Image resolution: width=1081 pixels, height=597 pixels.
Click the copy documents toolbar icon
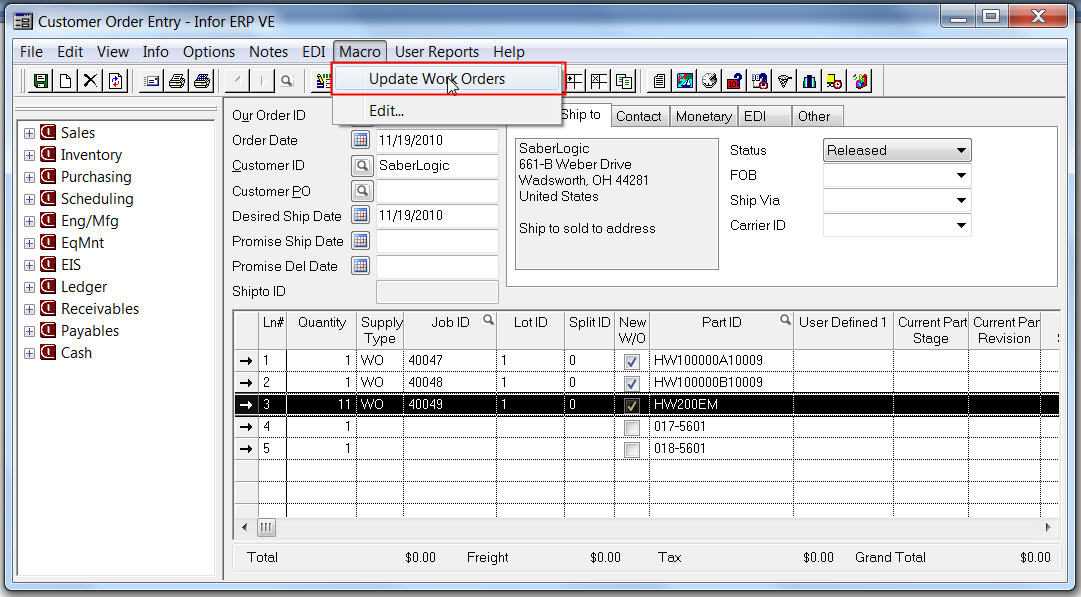(x=624, y=81)
